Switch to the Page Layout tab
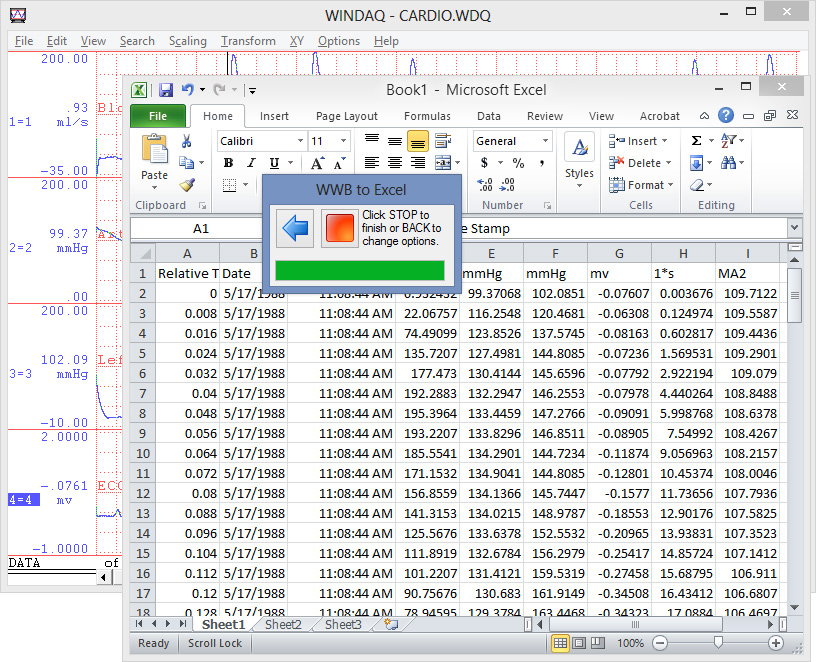Viewport: 816px width, 662px height. pyautogui.click(x=347, y=116)
